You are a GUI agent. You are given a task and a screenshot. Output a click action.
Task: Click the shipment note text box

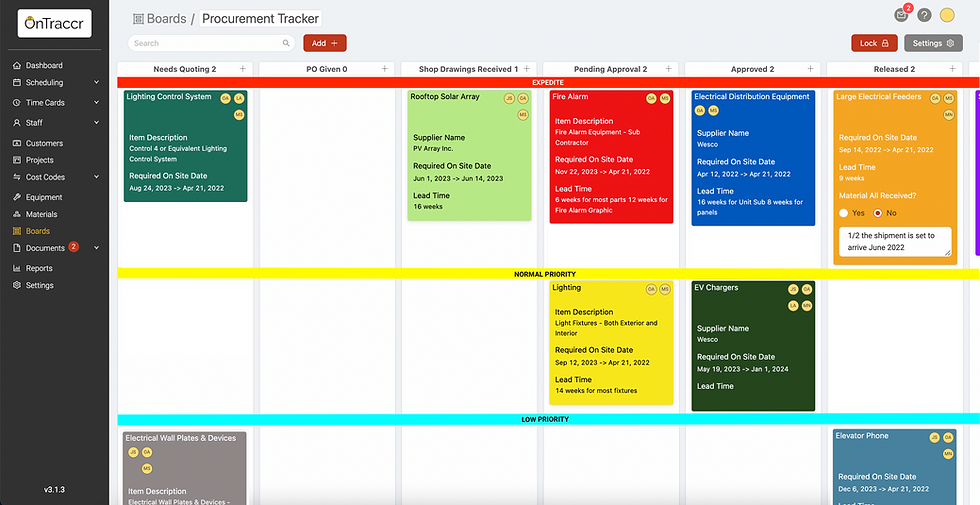click(895, 242)
